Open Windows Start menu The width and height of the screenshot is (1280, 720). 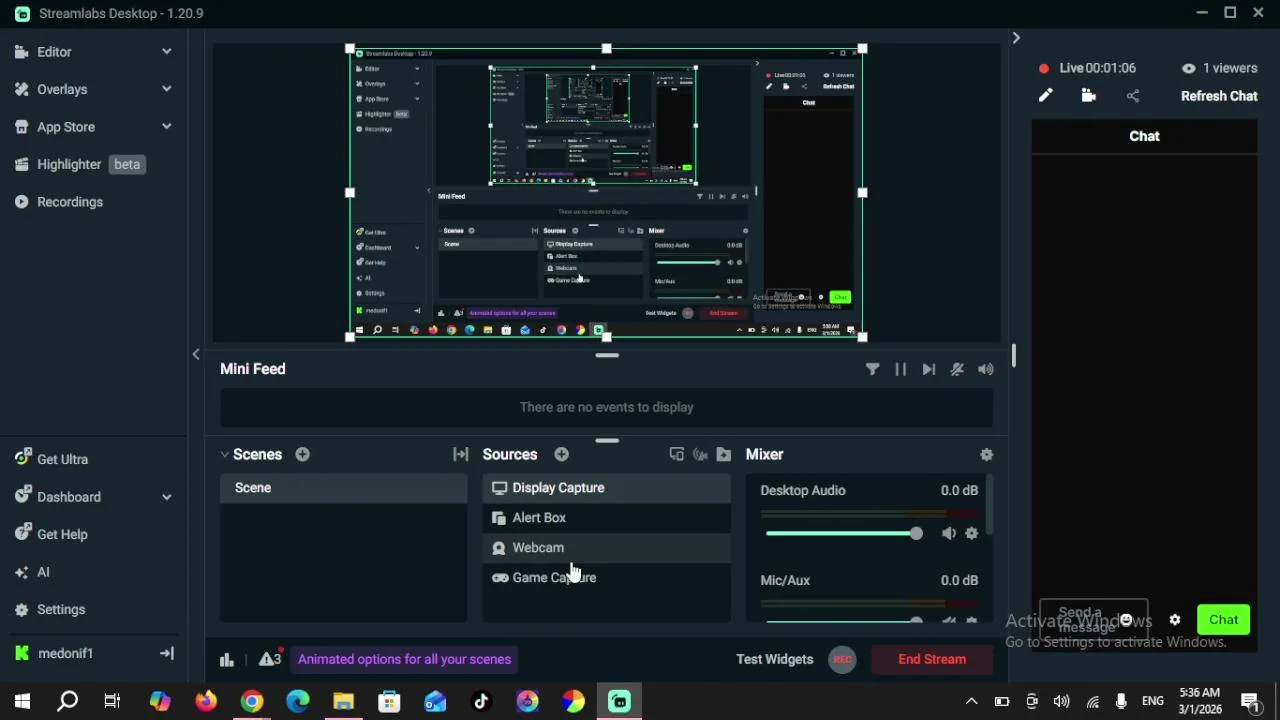22,701
